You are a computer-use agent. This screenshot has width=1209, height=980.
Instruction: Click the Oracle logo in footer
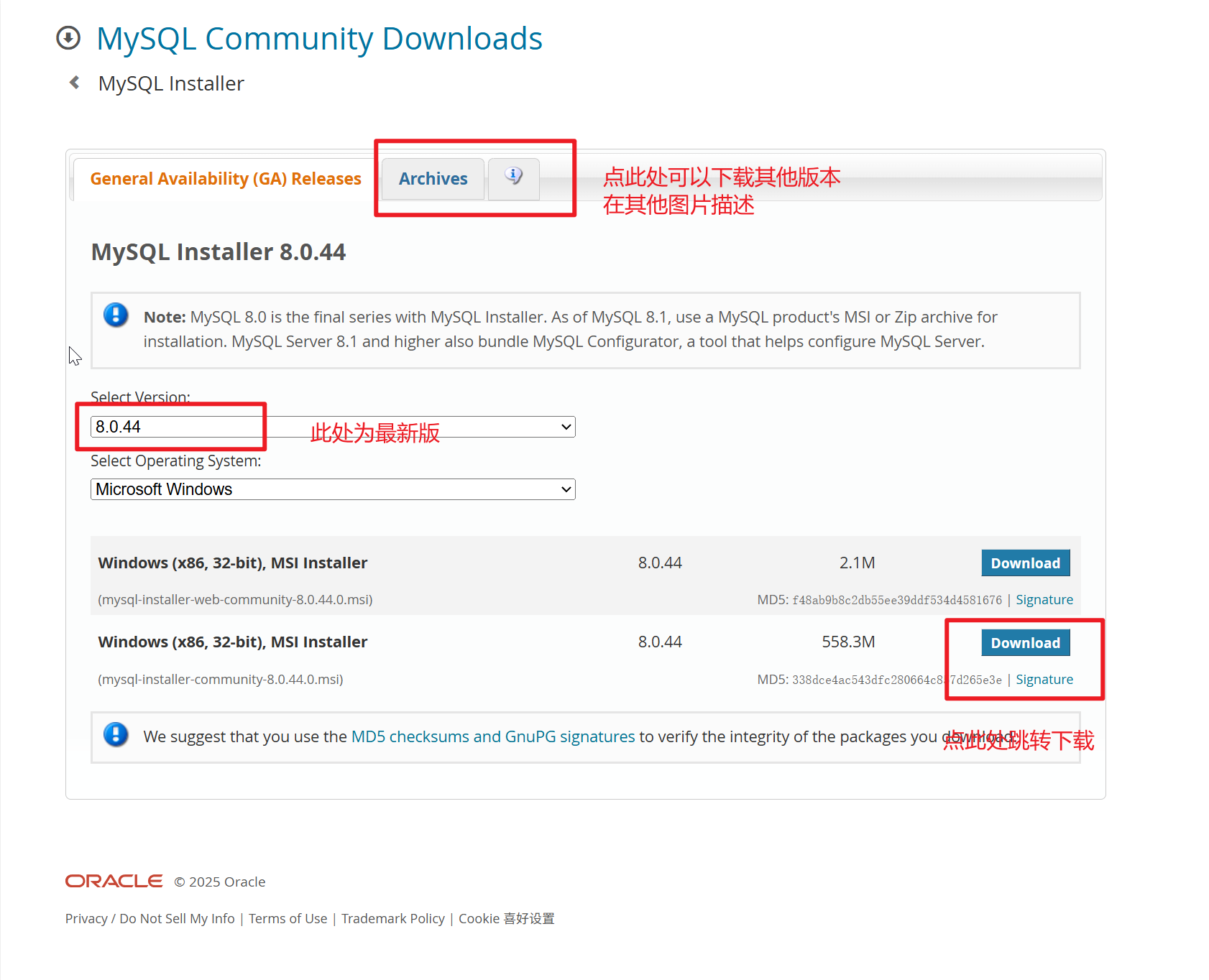[x=114, y=881]
